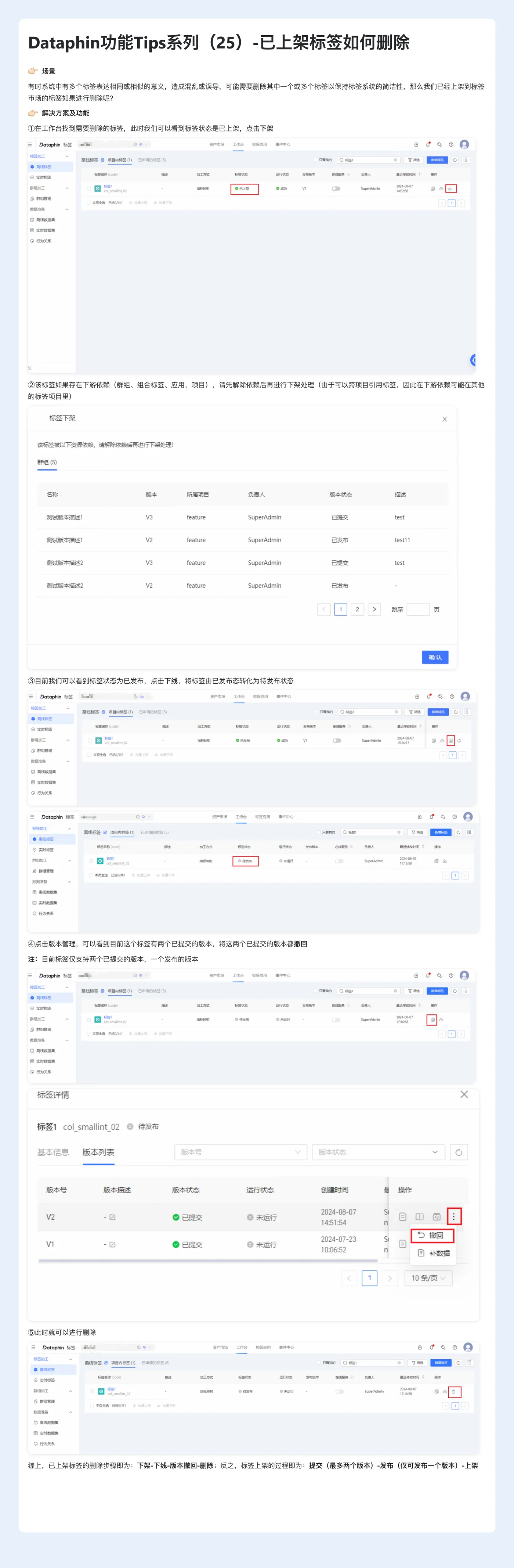This screenshot has width=514, height=1568.
Task: Edit the V1 version description pencil icon
Action: point(113,1245)
